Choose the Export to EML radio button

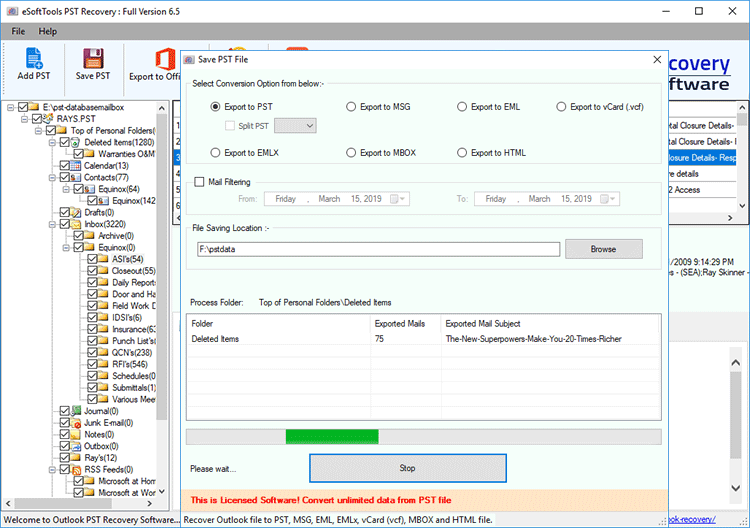[x=462, y=107]
